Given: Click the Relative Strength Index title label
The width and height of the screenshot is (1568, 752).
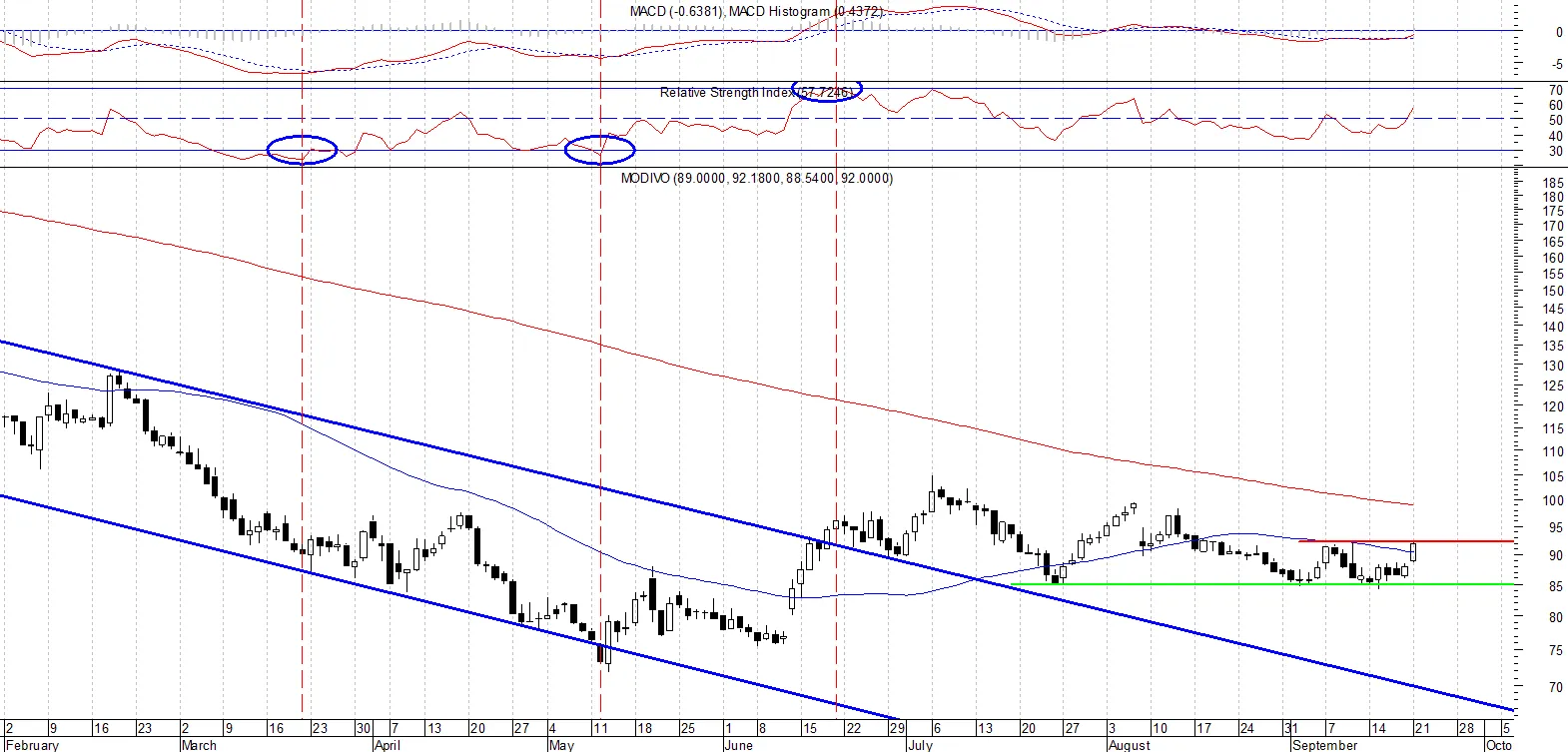Looking at the screenshot, I should pyautogui.click(x=757, y=92).
